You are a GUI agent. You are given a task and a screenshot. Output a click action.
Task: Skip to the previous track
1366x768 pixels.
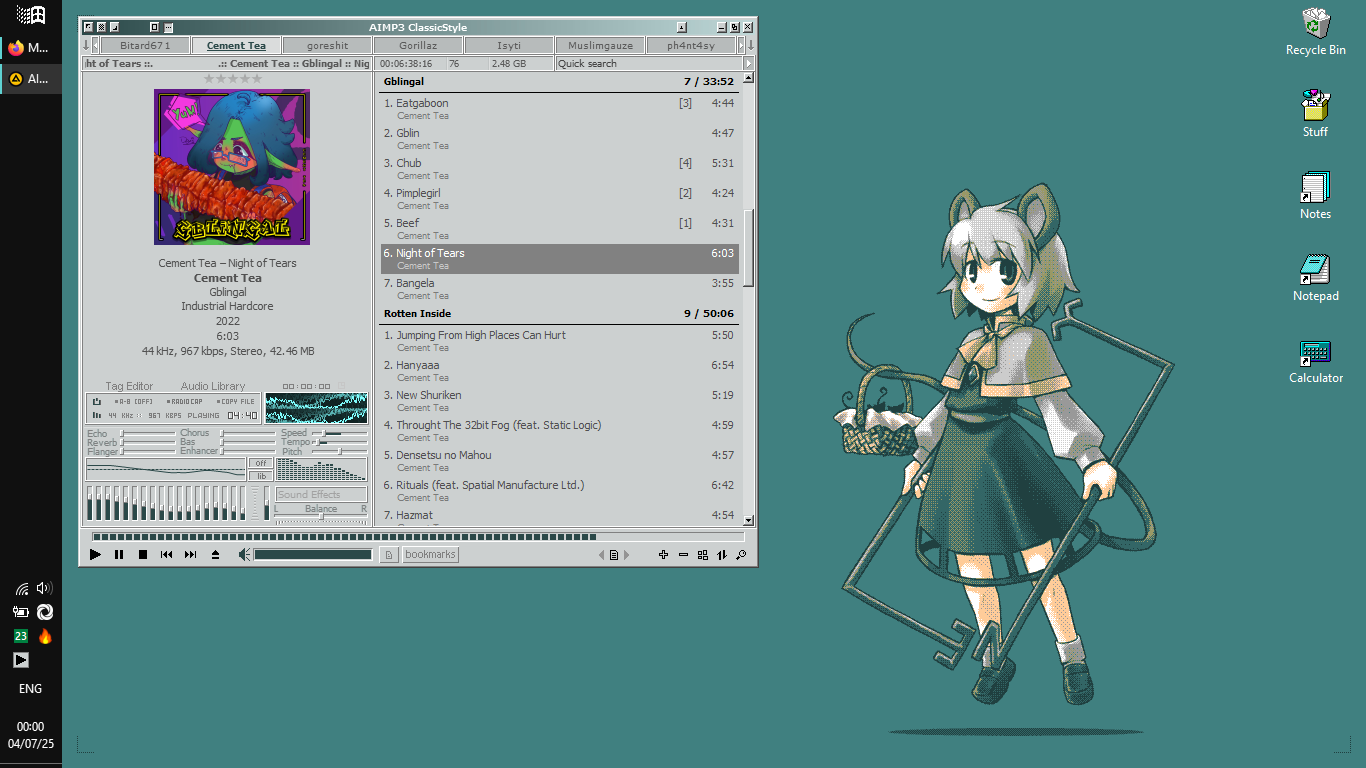[167, 555]
